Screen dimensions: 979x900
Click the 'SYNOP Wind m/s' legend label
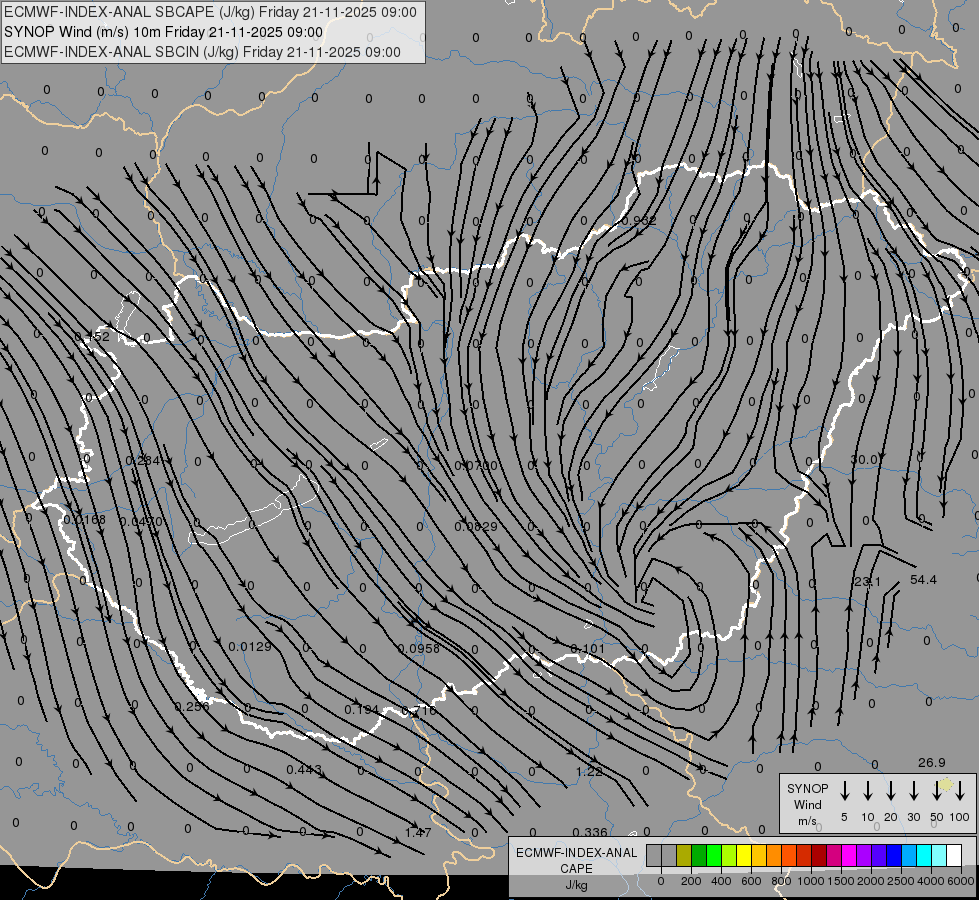coord(807,804)
